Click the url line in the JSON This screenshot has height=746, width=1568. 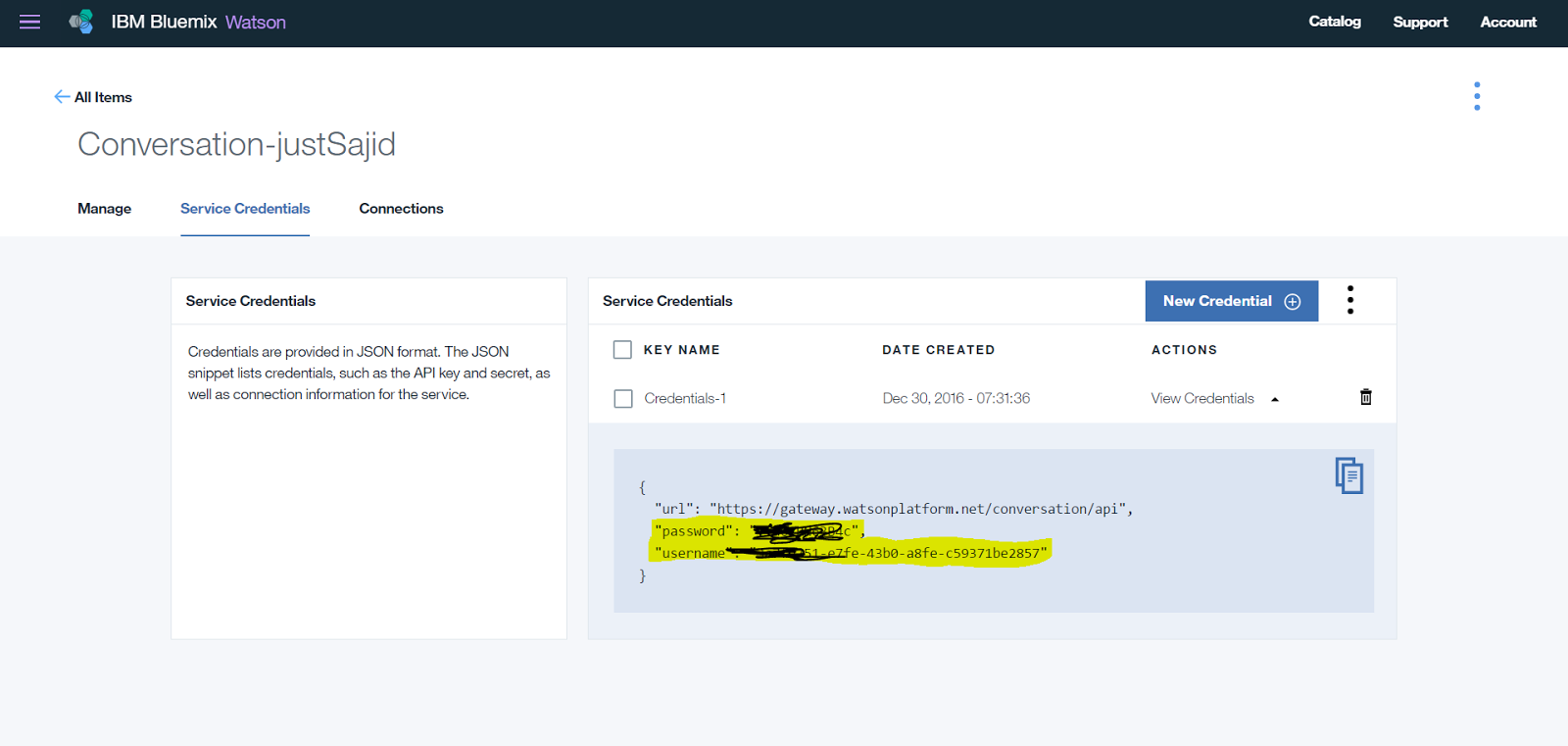pyautogui.click(x=894, y=509)
